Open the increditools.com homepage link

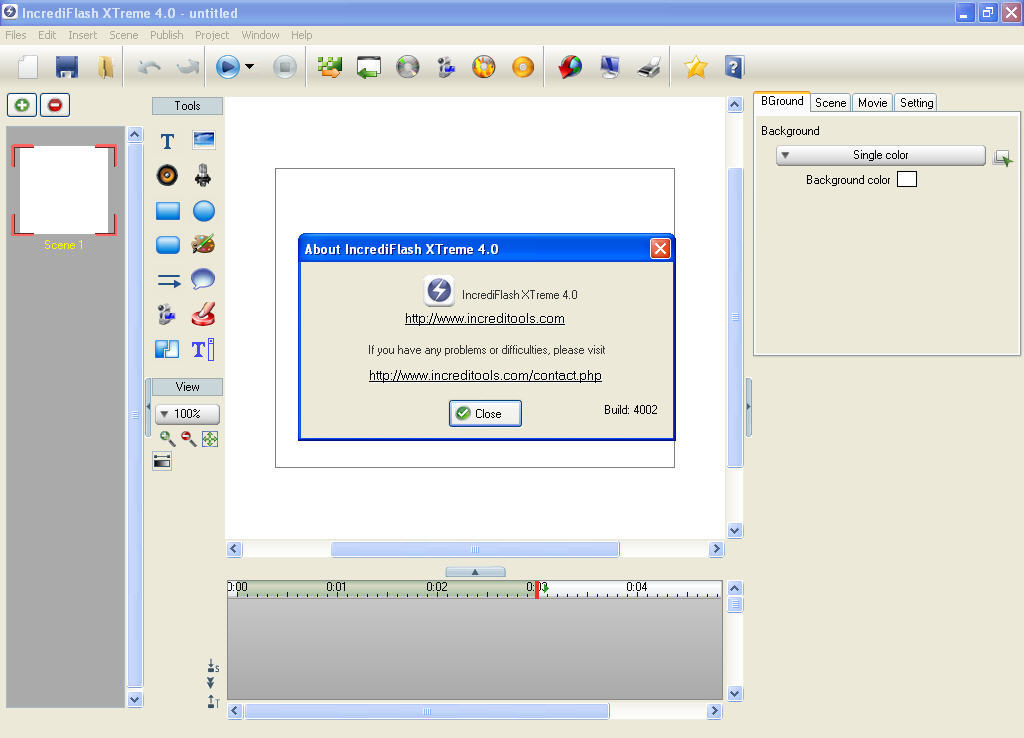pyautogui.click(x=485, y=319)
